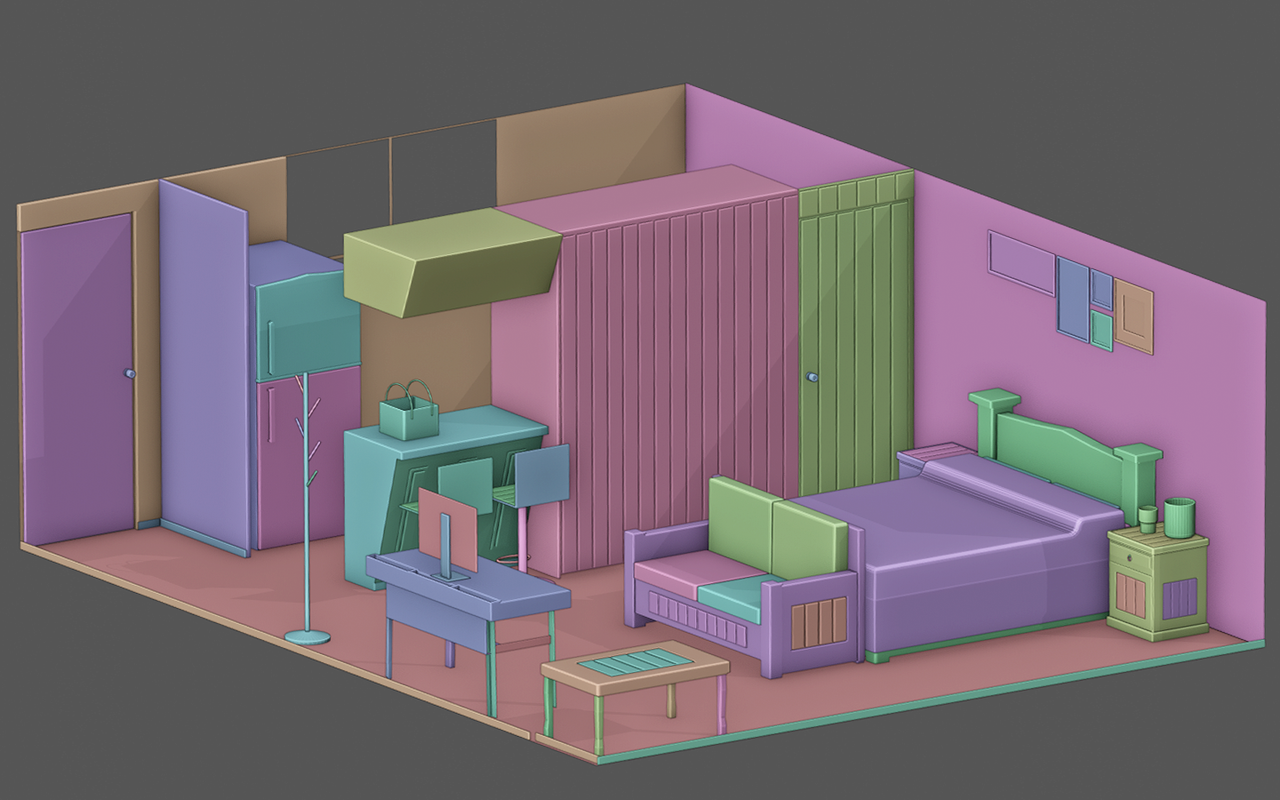Click the round knob on the purple door
Screen dimensions: 1280x800
point(129,373)
